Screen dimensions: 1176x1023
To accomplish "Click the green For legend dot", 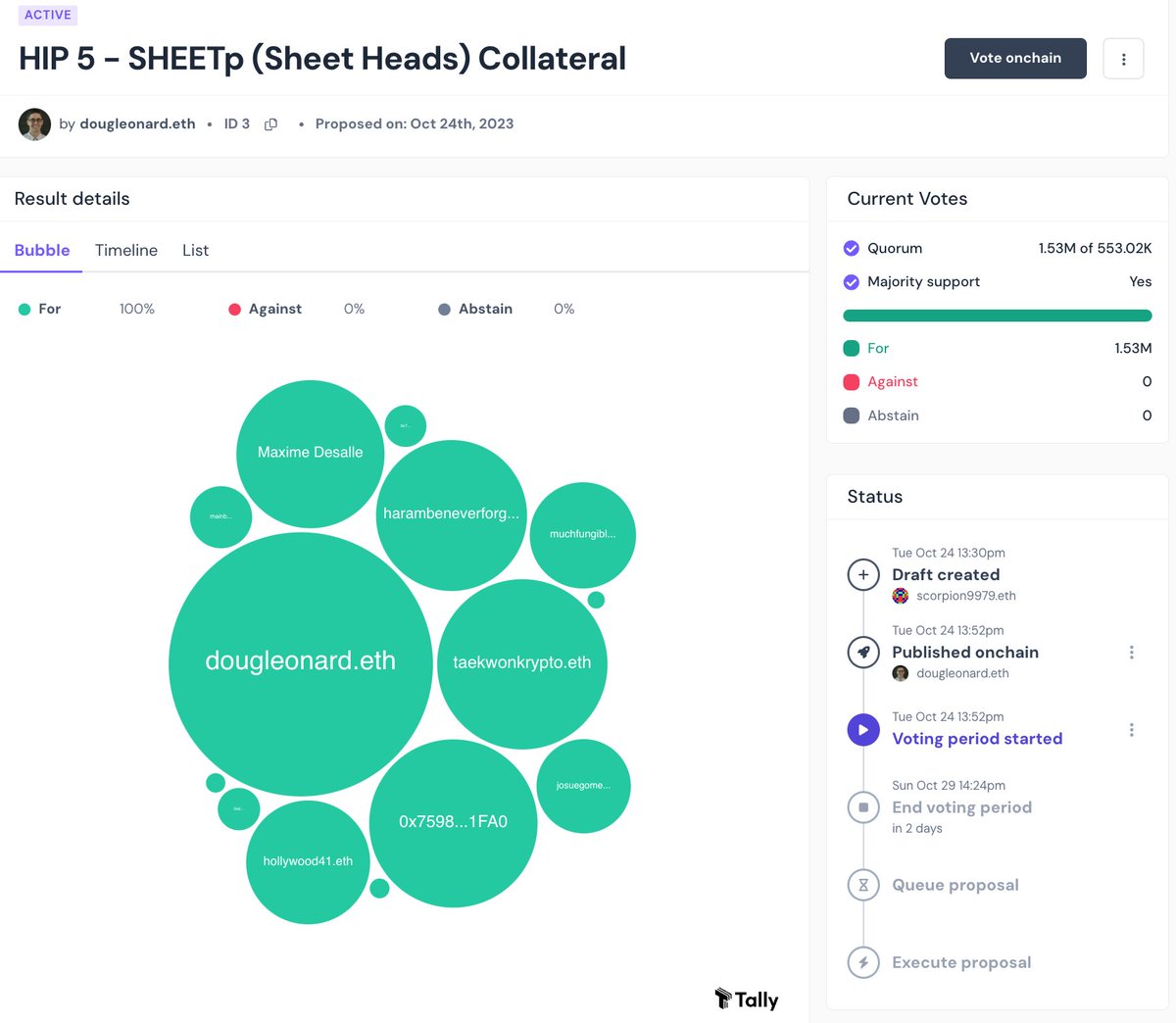I will (x=24, y=310).
